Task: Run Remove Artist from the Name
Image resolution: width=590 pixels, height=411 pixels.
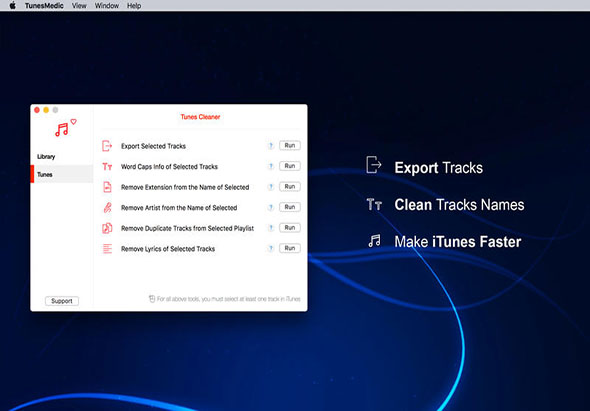Action: (x=290, y=207)
